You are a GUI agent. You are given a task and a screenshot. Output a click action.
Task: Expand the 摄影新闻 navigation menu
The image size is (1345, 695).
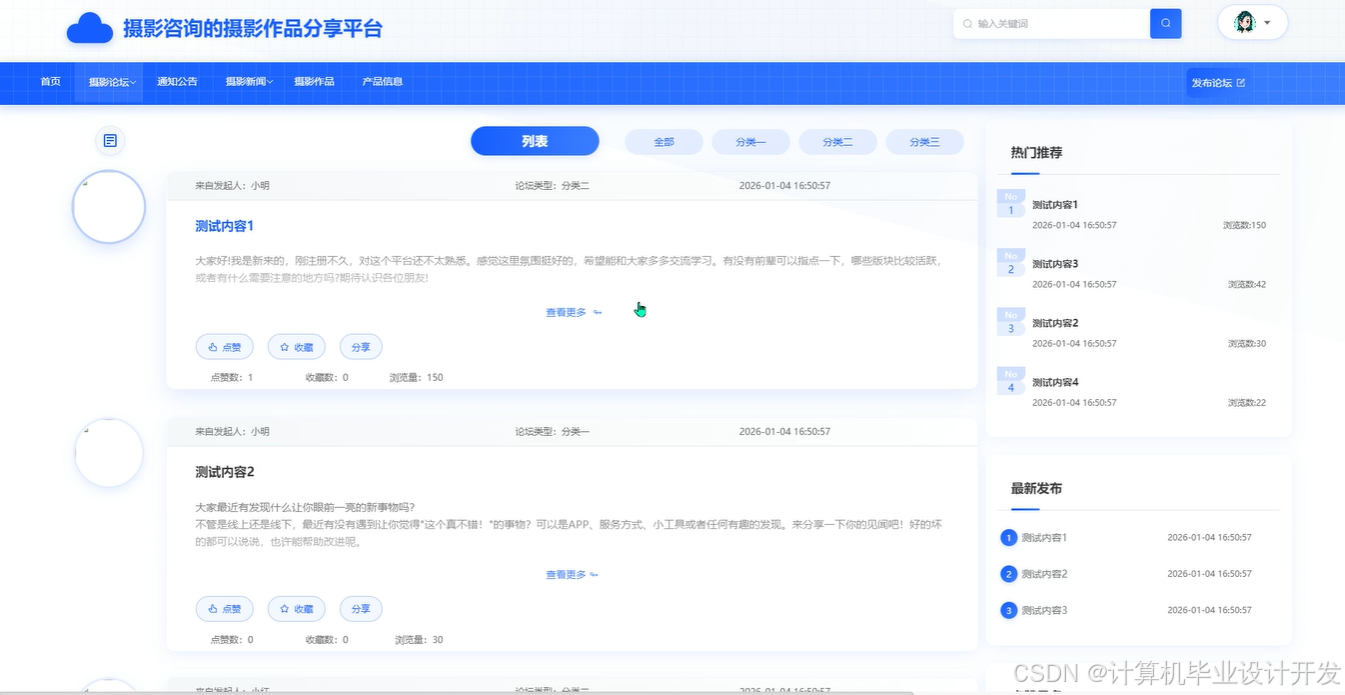[249, 82]
